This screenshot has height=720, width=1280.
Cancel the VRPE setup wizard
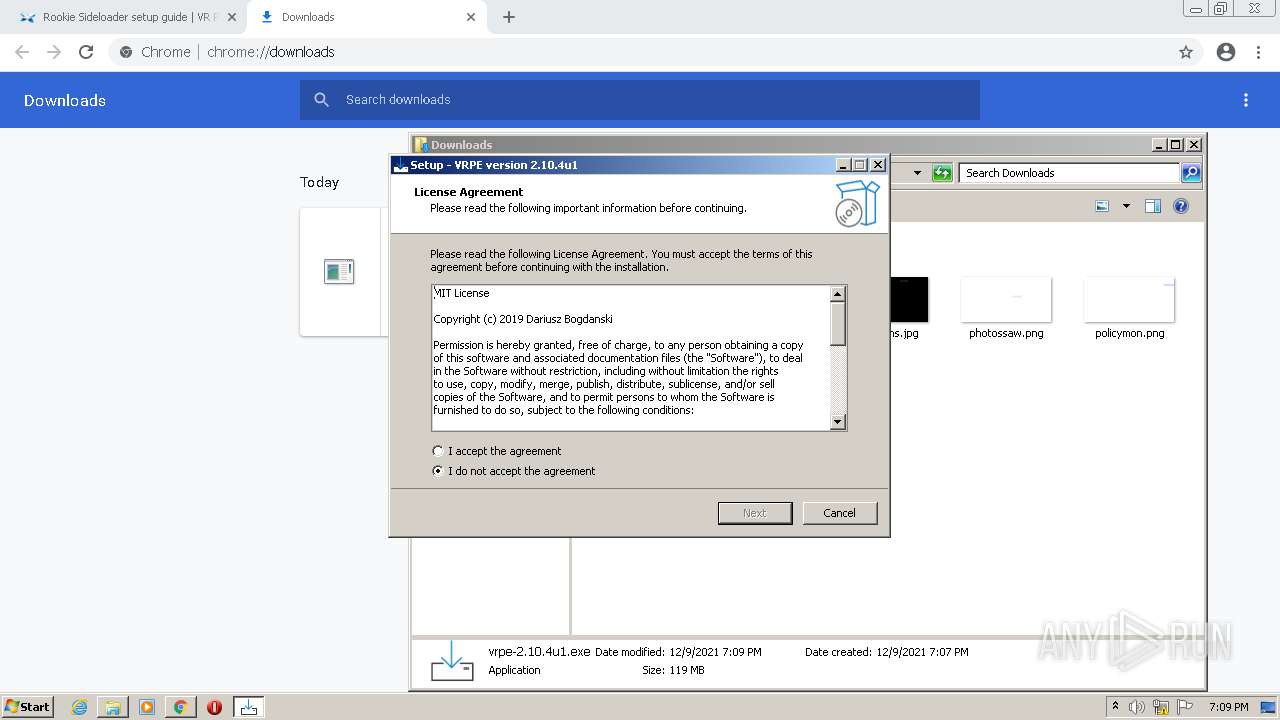(x=839, y=513)
